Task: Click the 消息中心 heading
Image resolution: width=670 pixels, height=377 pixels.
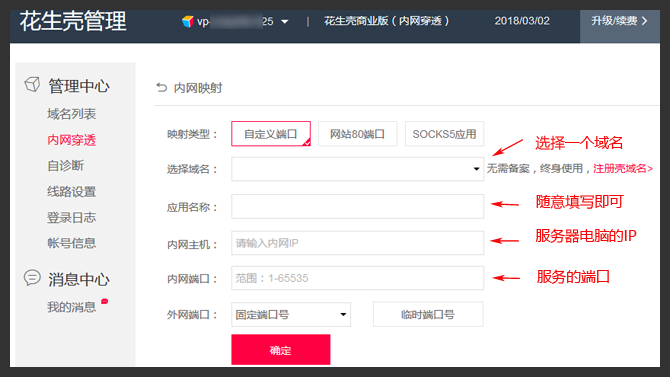Action: (79, 279)
